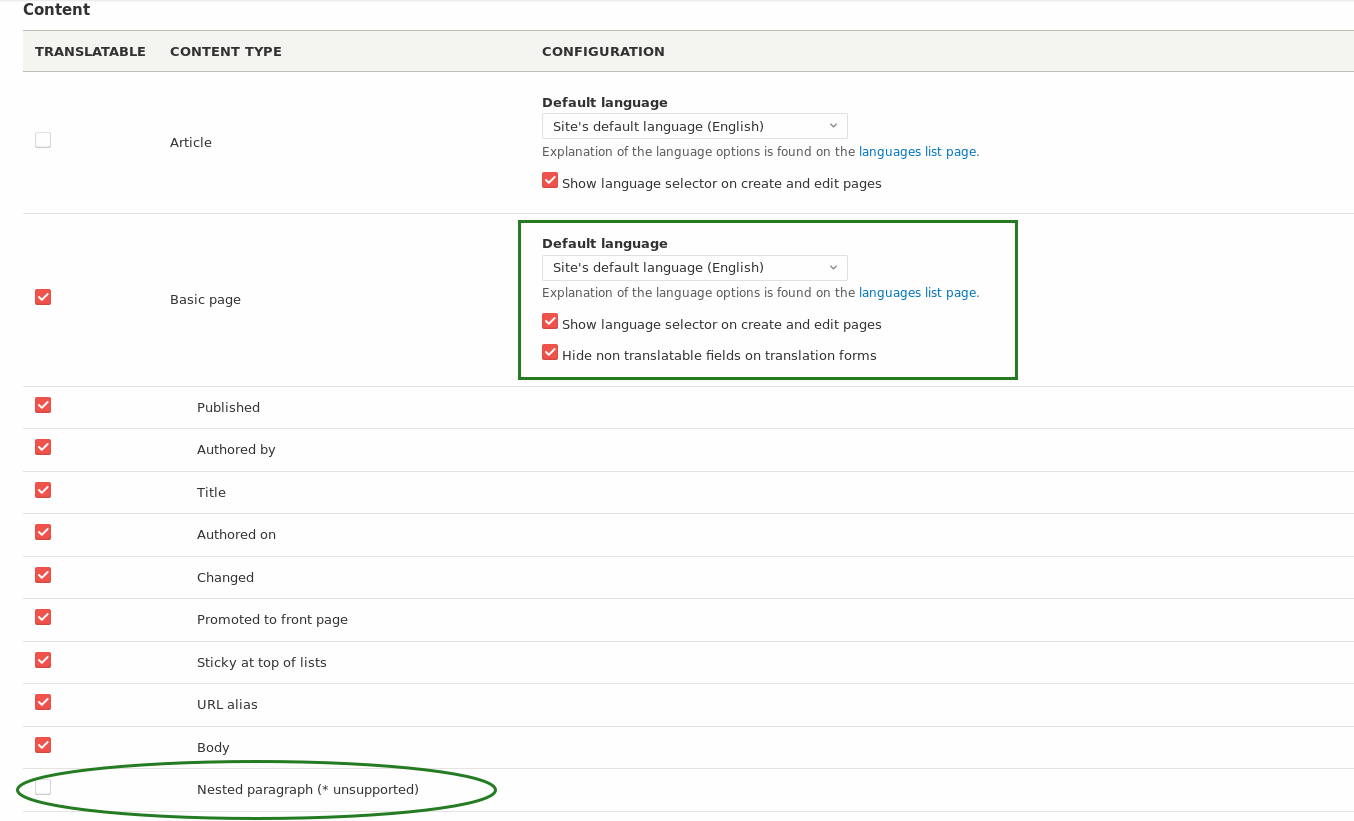Toggle the Changed field checkbox

coord(43,575)
